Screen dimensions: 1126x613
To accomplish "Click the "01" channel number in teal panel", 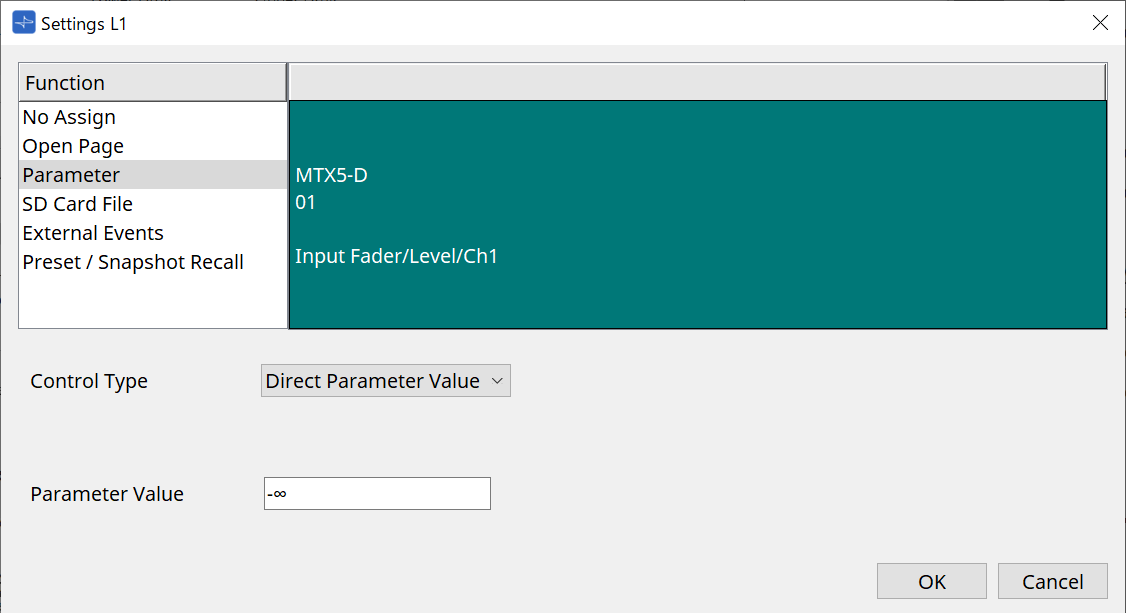I will (x=303, y=202).
